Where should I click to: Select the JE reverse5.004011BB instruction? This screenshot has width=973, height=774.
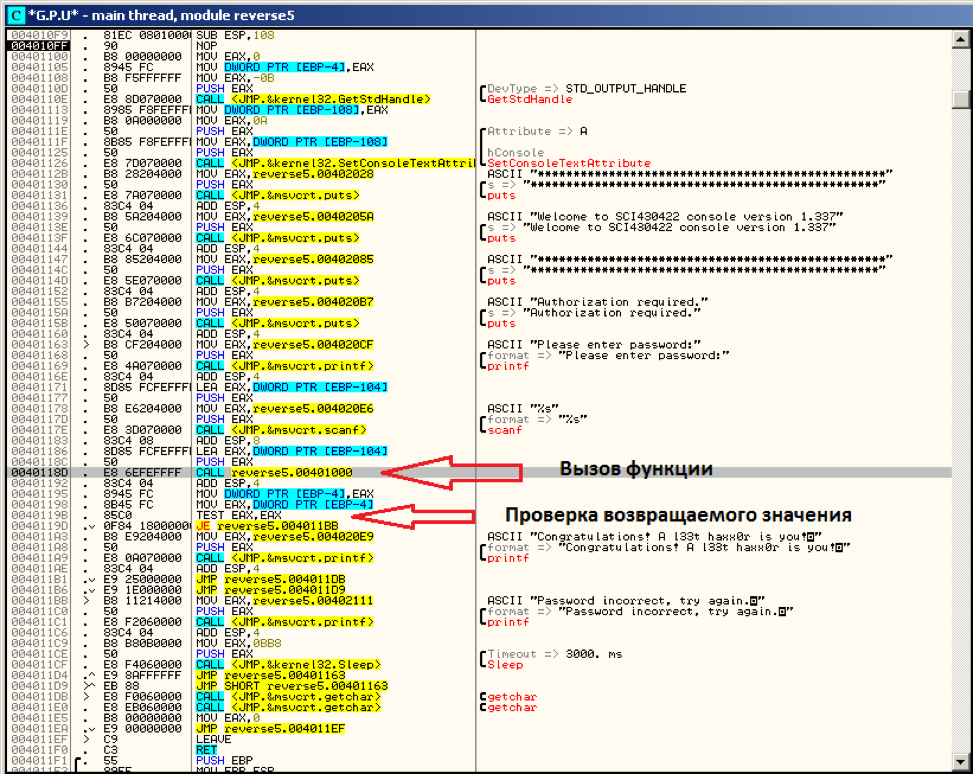pyautogui.click(x=267, y=526)
